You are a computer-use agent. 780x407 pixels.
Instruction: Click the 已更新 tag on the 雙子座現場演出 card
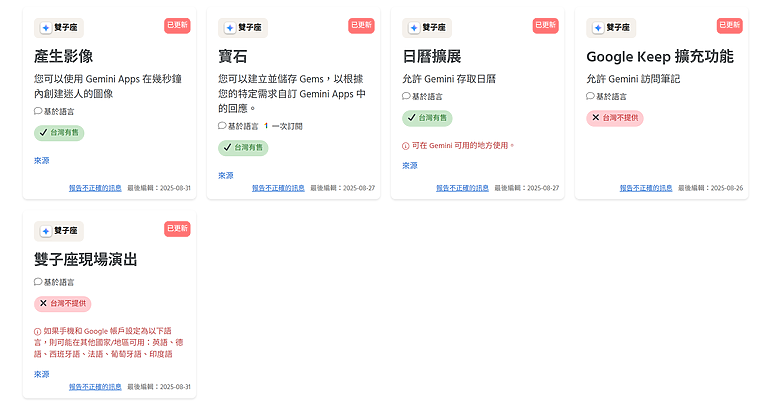[177, 229]
